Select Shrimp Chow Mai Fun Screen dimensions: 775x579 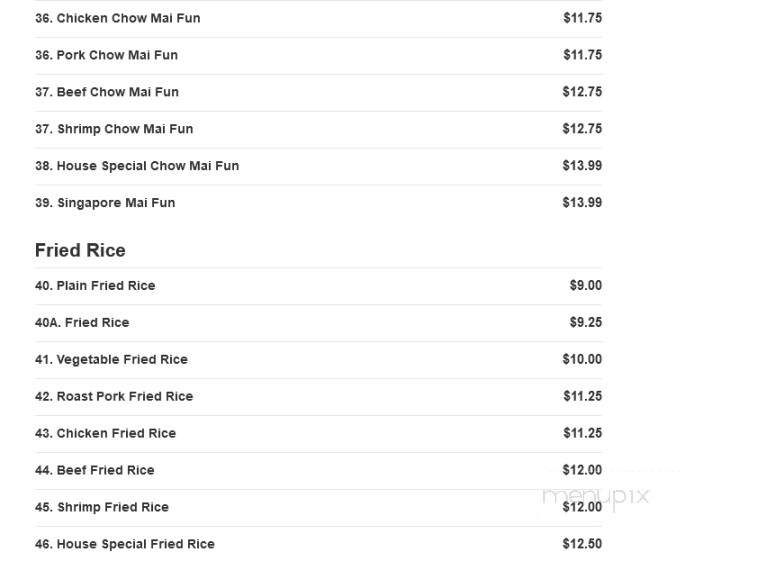(x=318, y=129)
